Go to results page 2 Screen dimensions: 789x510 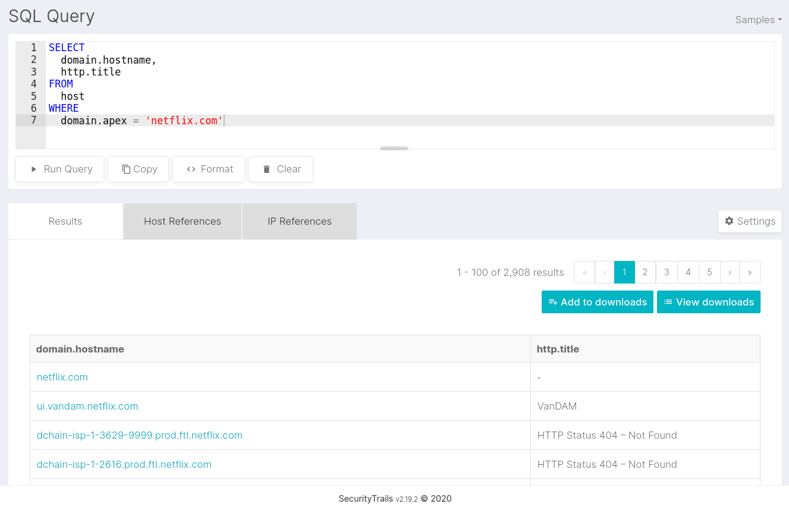click(x=645, y=272)
